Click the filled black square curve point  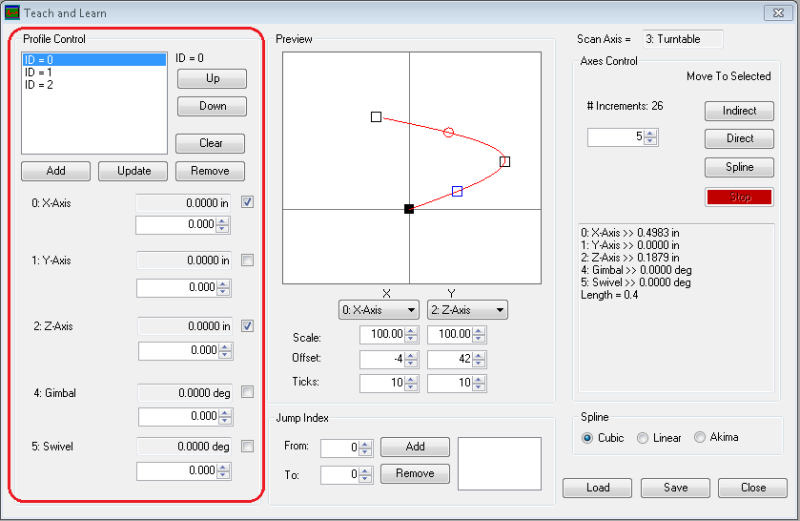click(x=409, y=208)
